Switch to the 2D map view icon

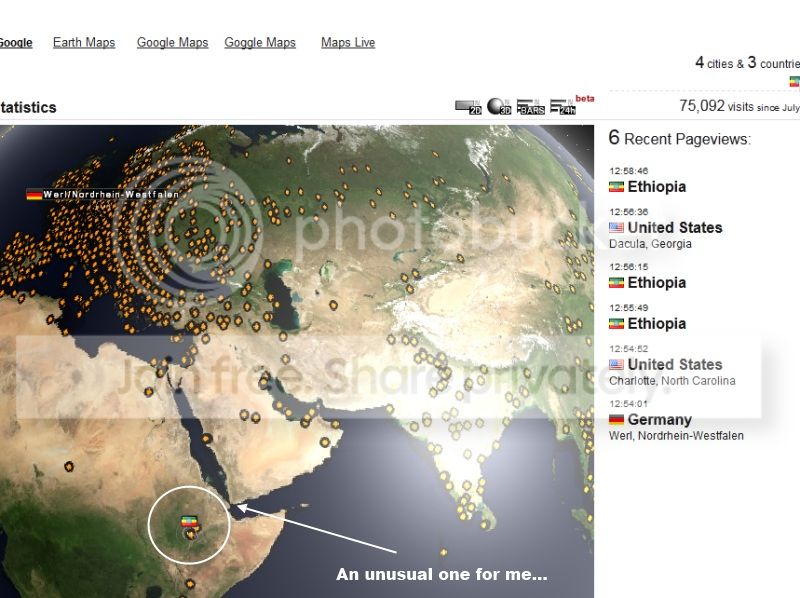(468, 107)
